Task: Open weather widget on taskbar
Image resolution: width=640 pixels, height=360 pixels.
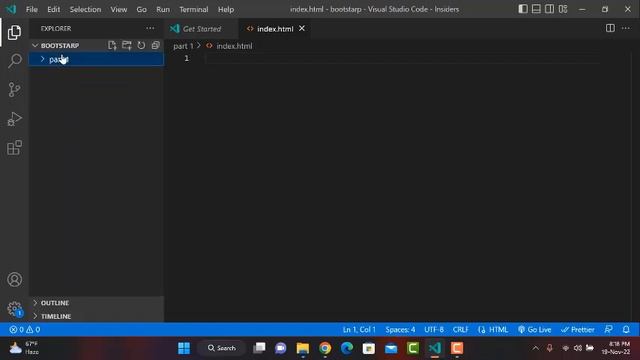Action: (24, 348)
